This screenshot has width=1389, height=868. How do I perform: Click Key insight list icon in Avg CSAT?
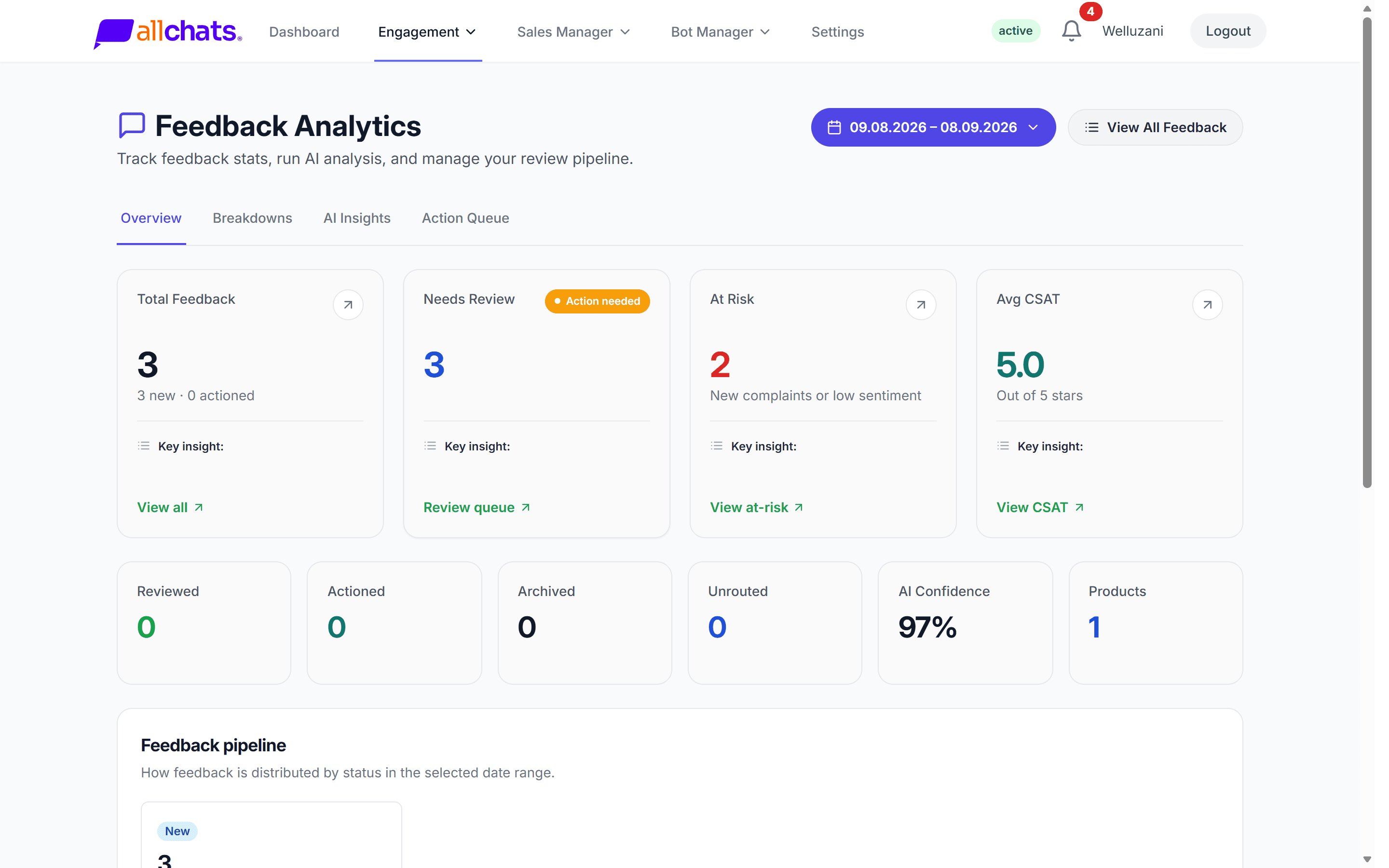pyautogui.click(x=1003, y=446)
